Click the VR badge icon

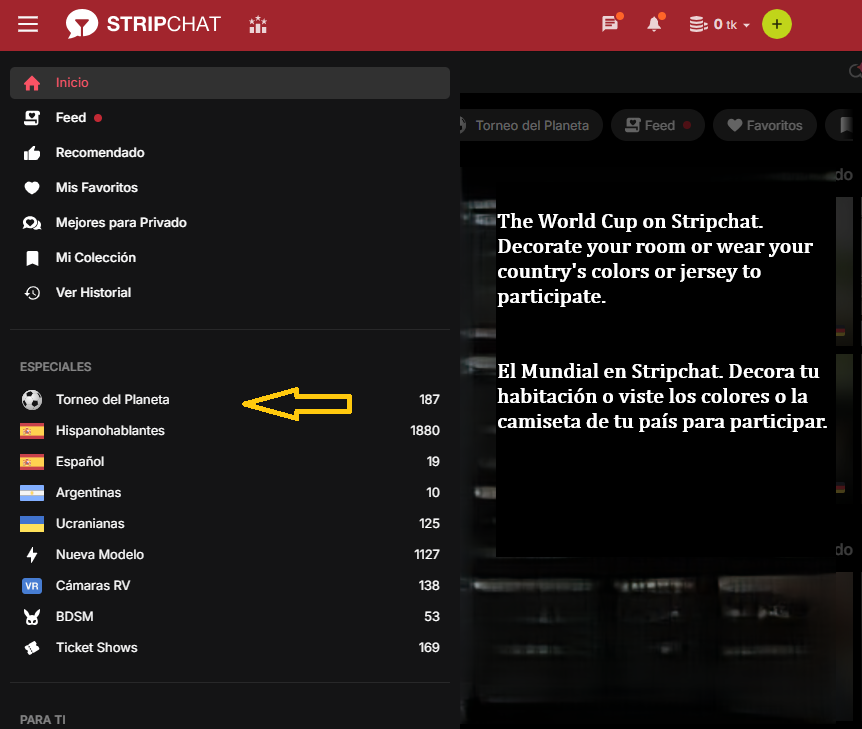[x=32, y=586]
